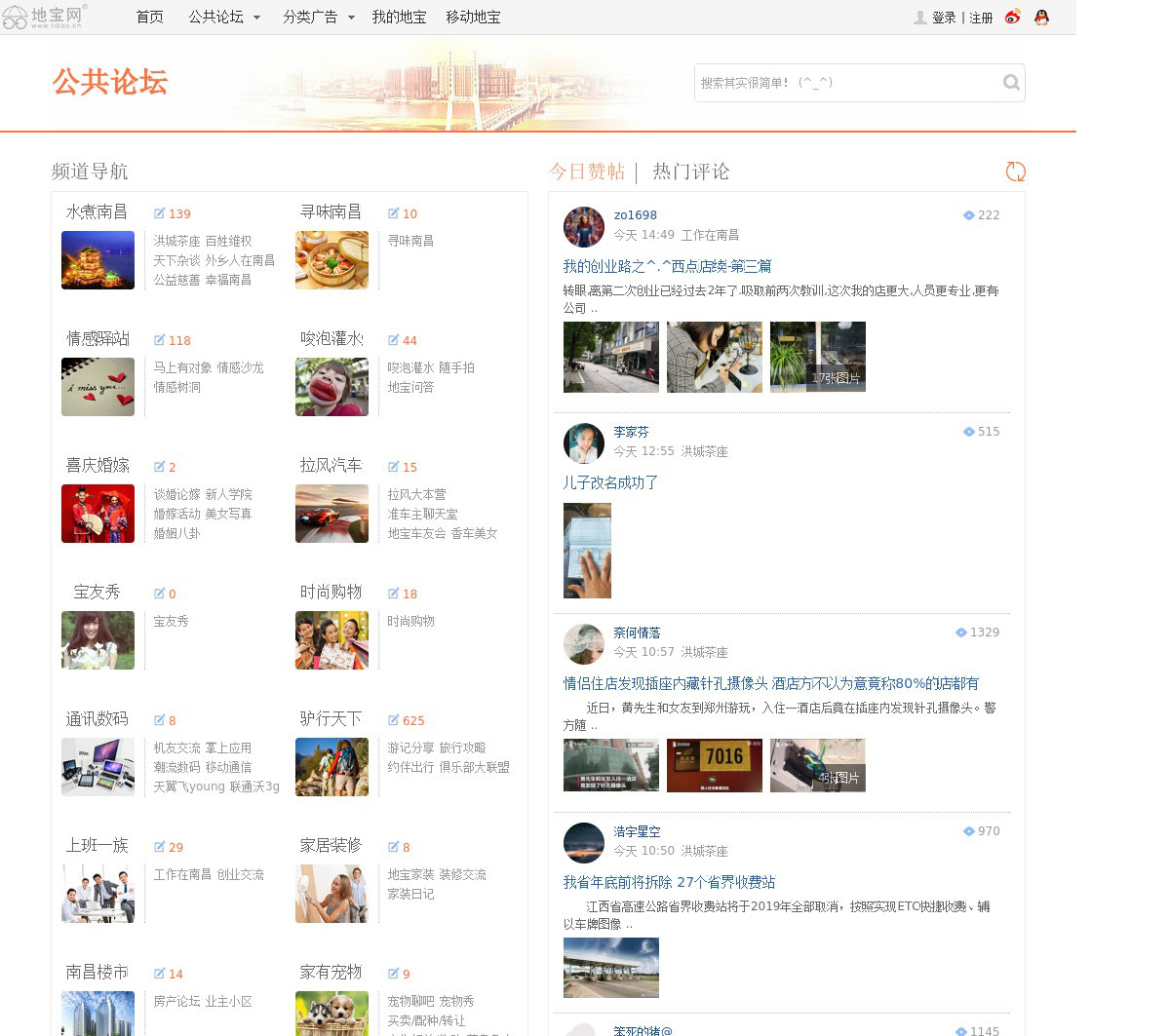1170x1036 pixels.
Task: Open 拉风大本营 sub-forum link
Action: point(416,494)
